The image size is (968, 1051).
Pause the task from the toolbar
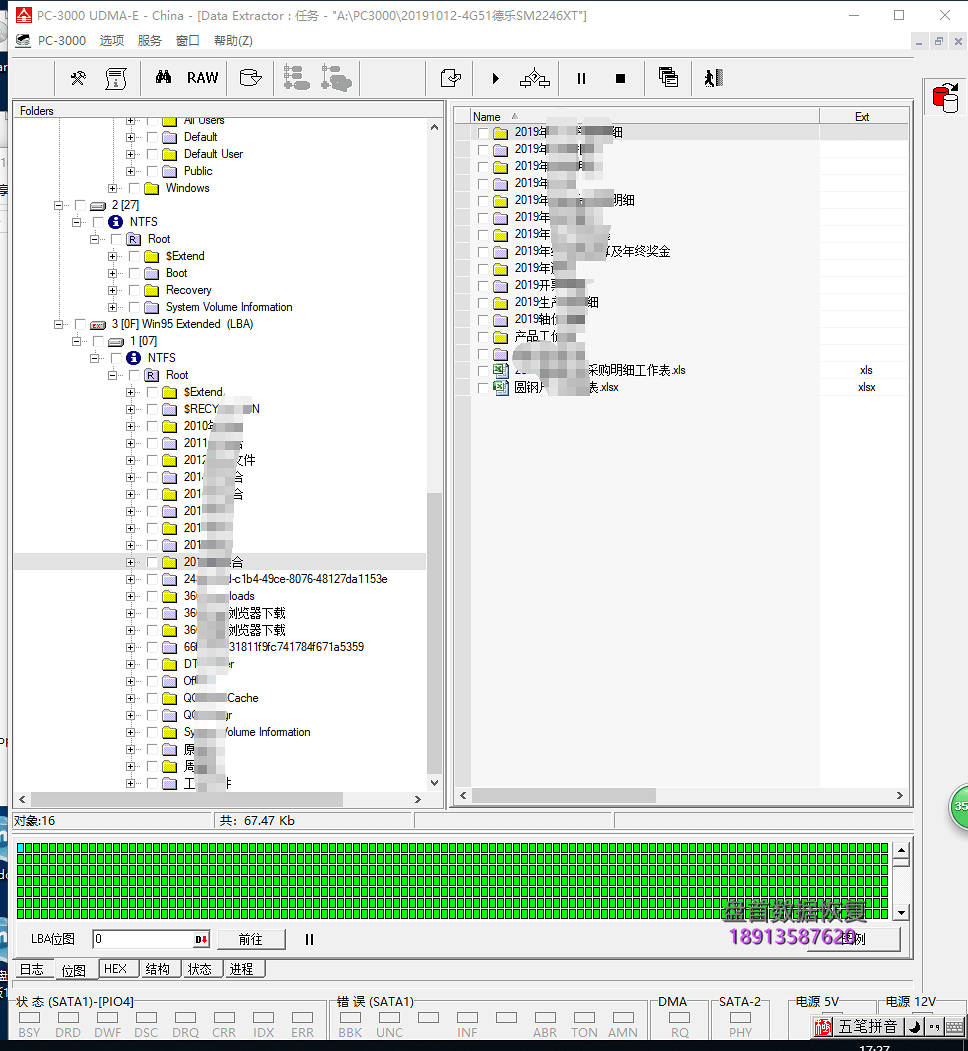pos(581,78)
